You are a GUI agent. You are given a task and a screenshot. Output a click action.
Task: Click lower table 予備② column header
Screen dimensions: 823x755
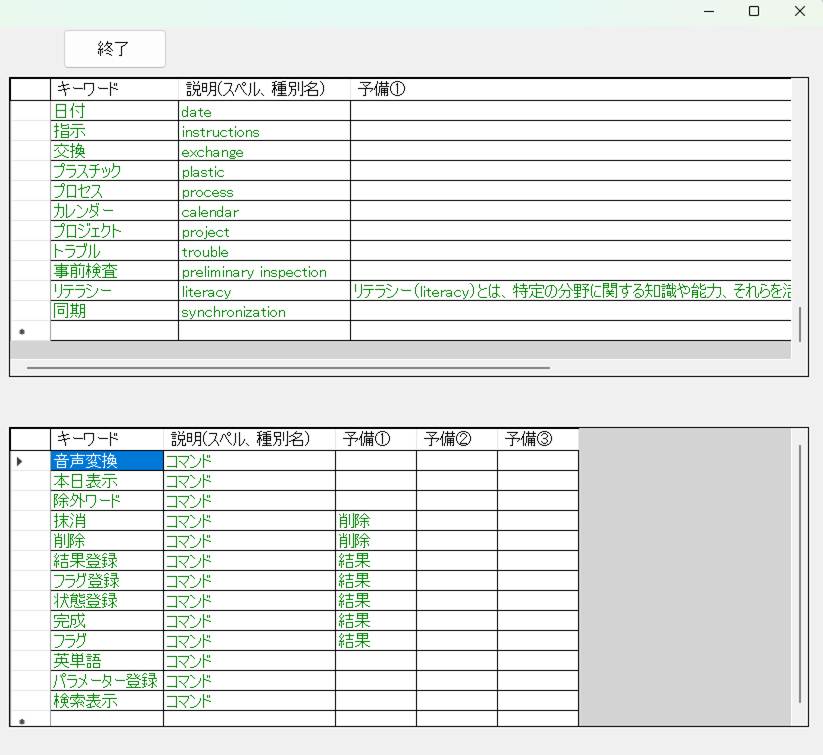[456, 438]
